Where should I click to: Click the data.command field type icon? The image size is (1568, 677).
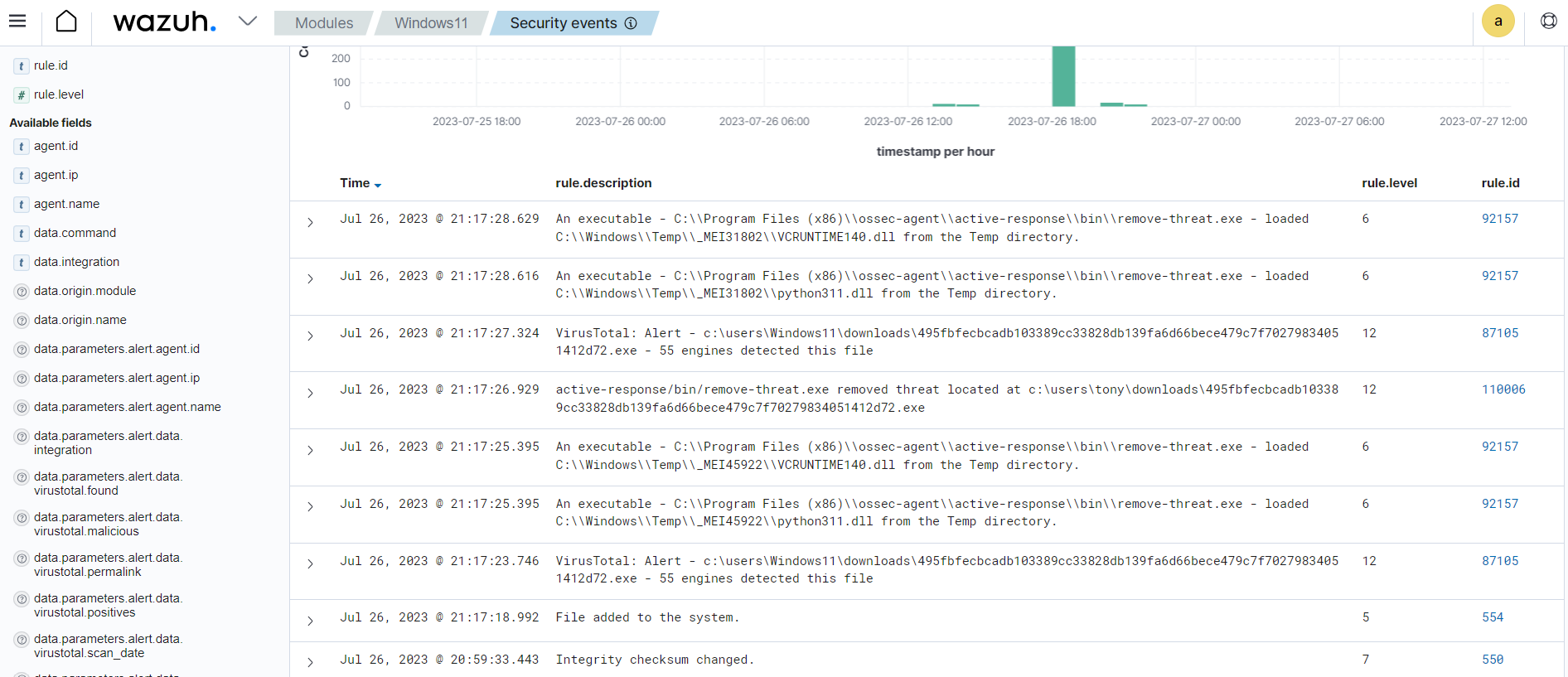[22, 234]
